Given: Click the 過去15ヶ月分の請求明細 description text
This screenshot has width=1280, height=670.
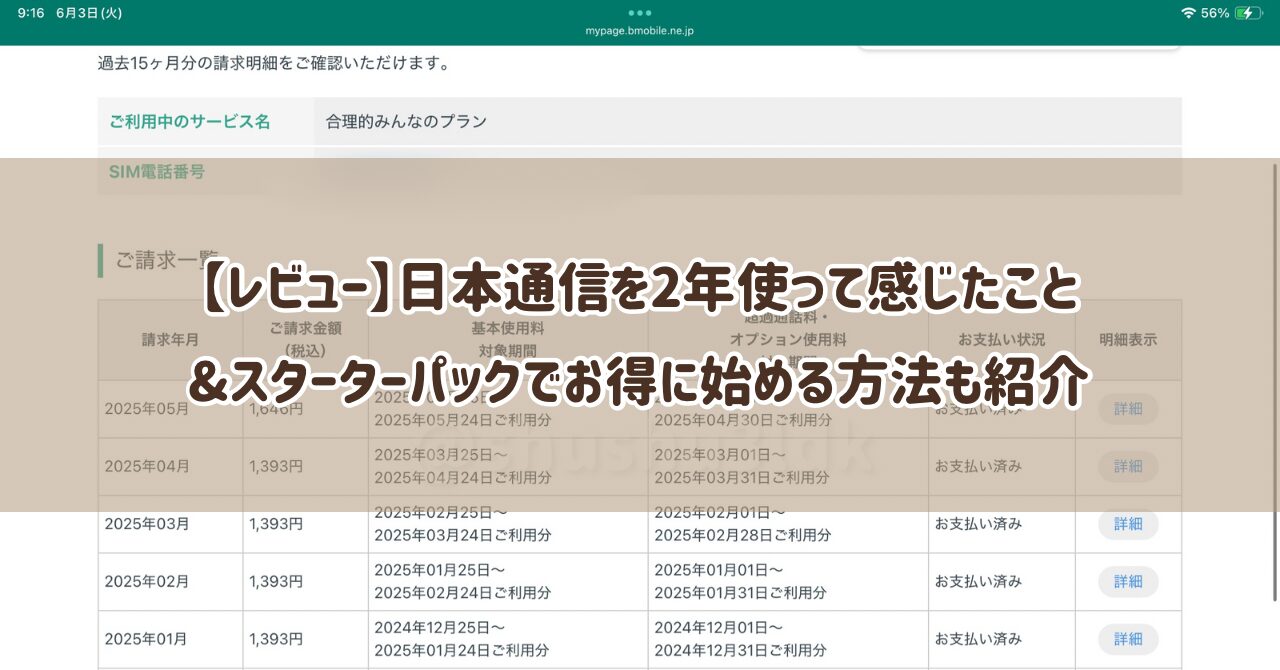Looking at the screenshot, I should [x=273, y=63].
